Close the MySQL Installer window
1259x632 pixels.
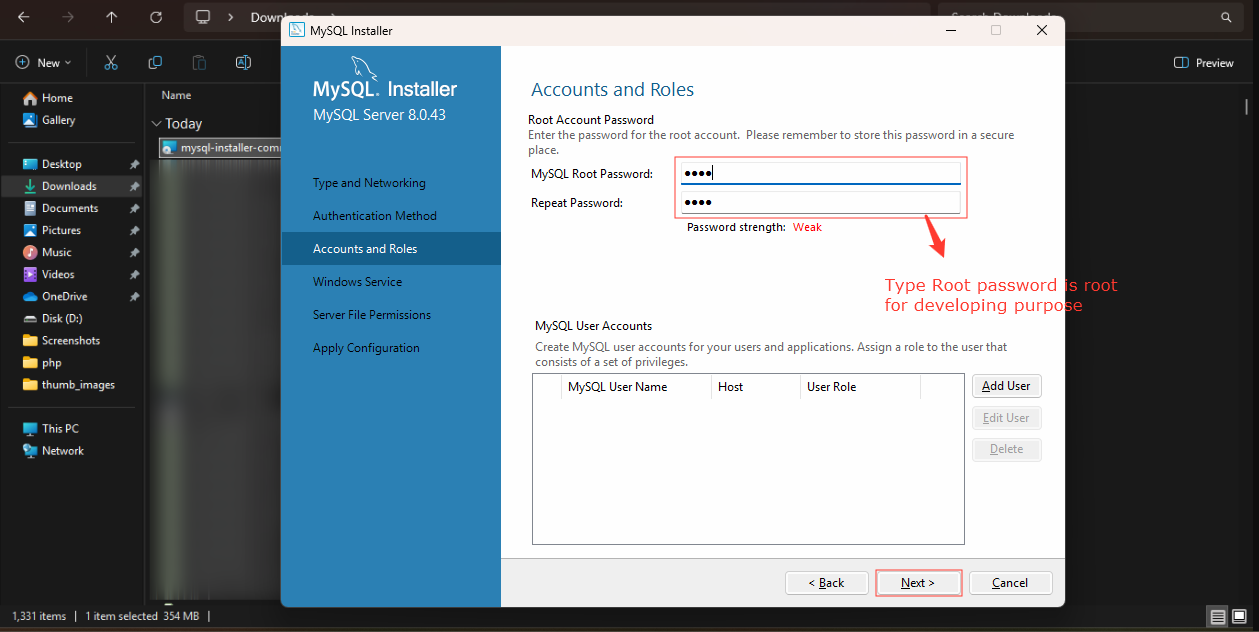1042,30
